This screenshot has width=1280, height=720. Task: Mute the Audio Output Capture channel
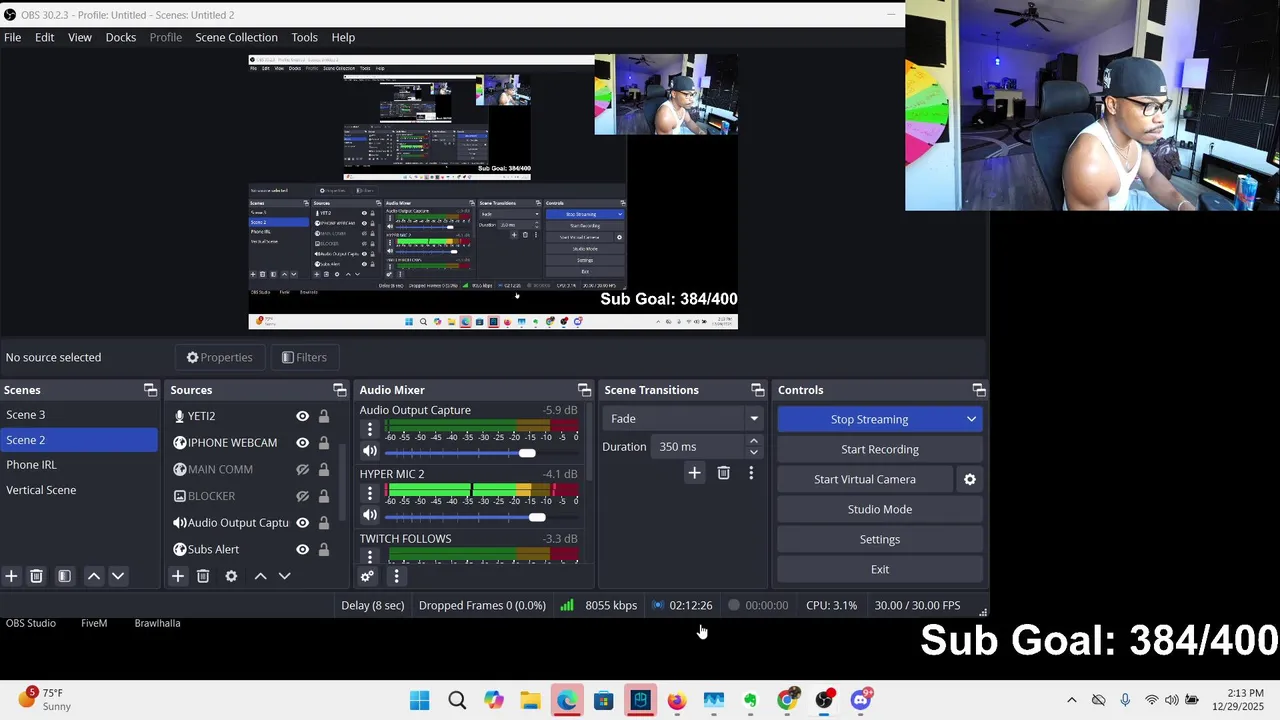coord(369,452)
